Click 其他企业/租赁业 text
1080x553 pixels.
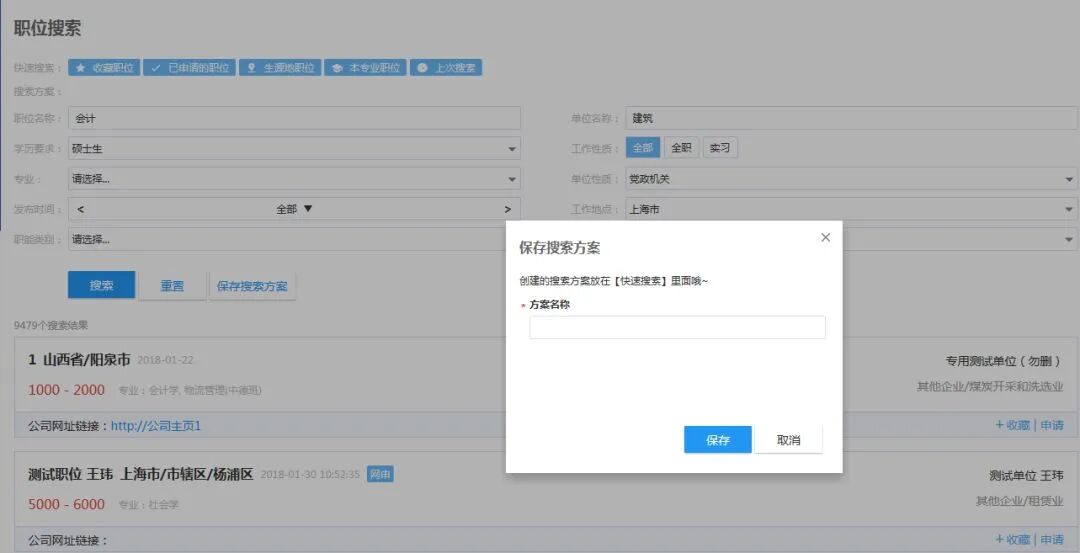(x=1019, y=501)
